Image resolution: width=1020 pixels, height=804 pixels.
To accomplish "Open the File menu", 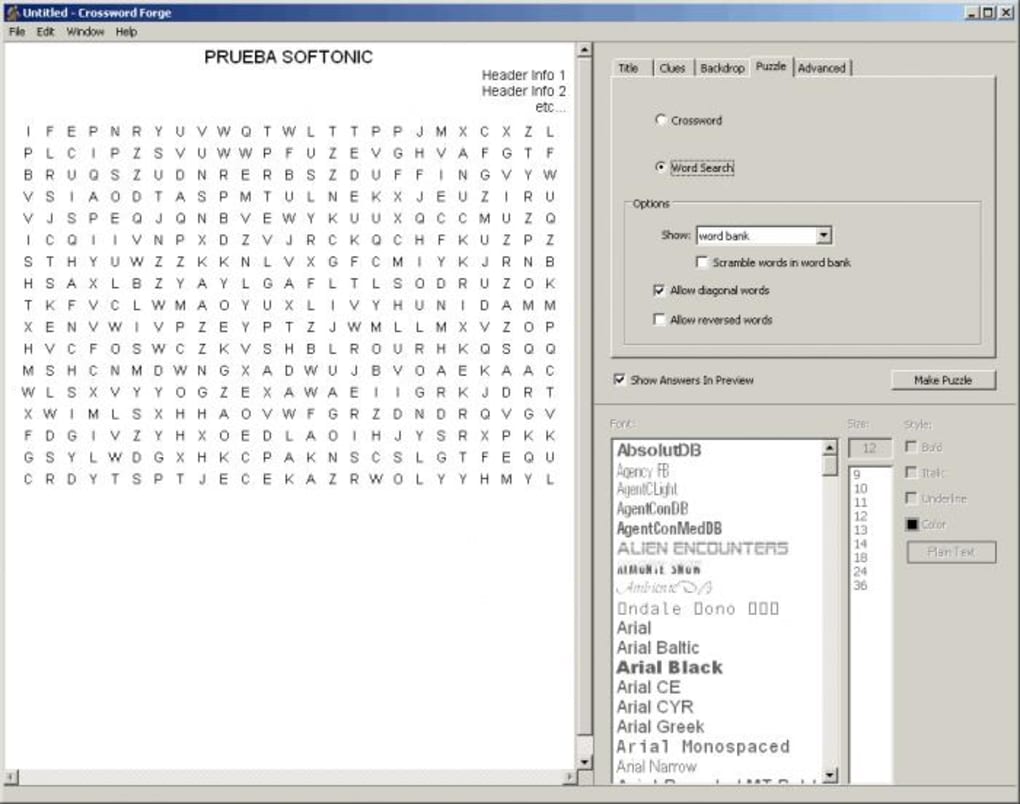I will (17, 32).
